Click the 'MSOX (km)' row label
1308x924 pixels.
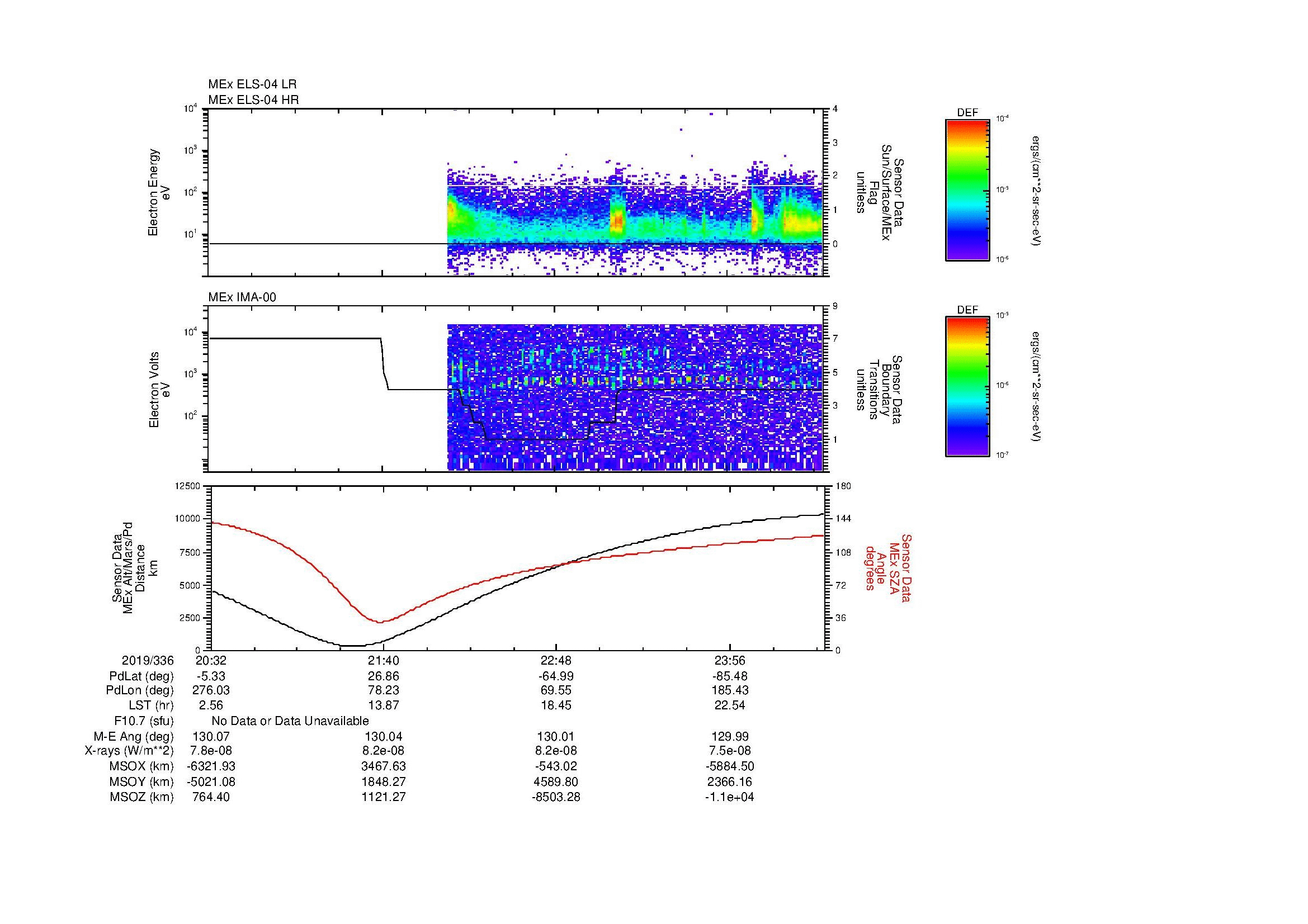[141, 766]
